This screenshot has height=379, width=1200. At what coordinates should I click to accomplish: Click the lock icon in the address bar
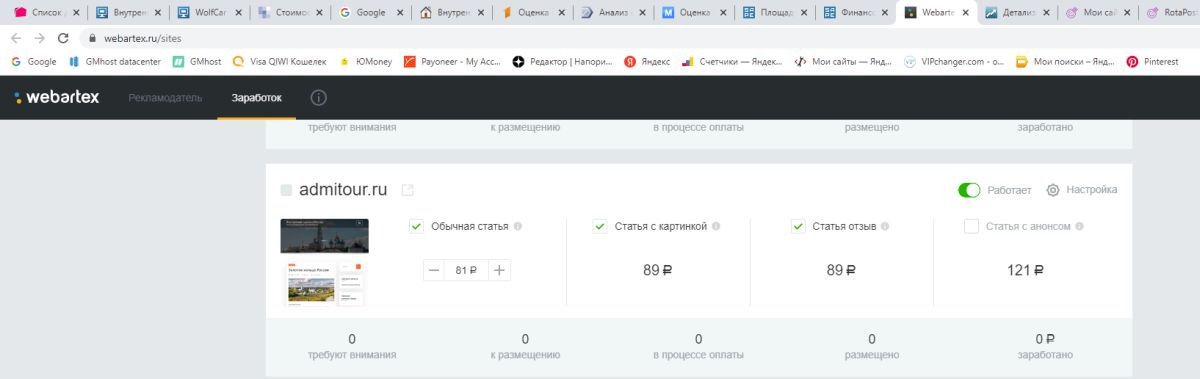click(x=92, y=38)
